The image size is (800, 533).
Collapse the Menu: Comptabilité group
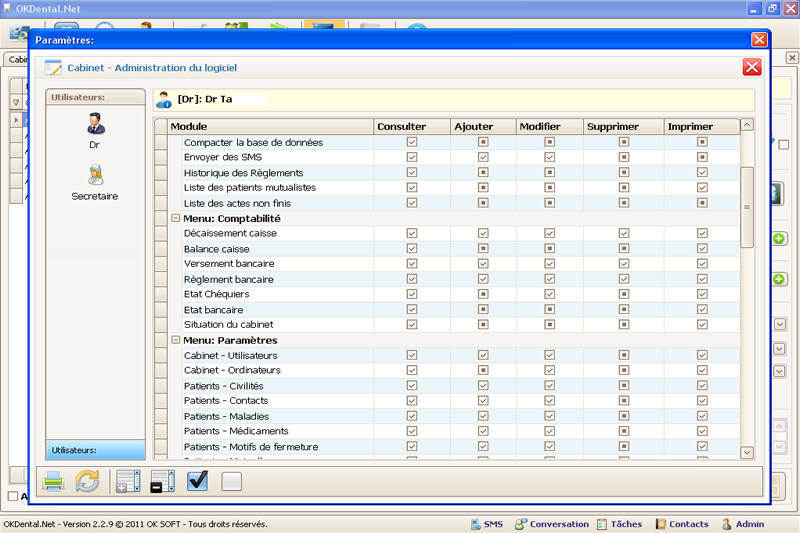tap(176, 218)
